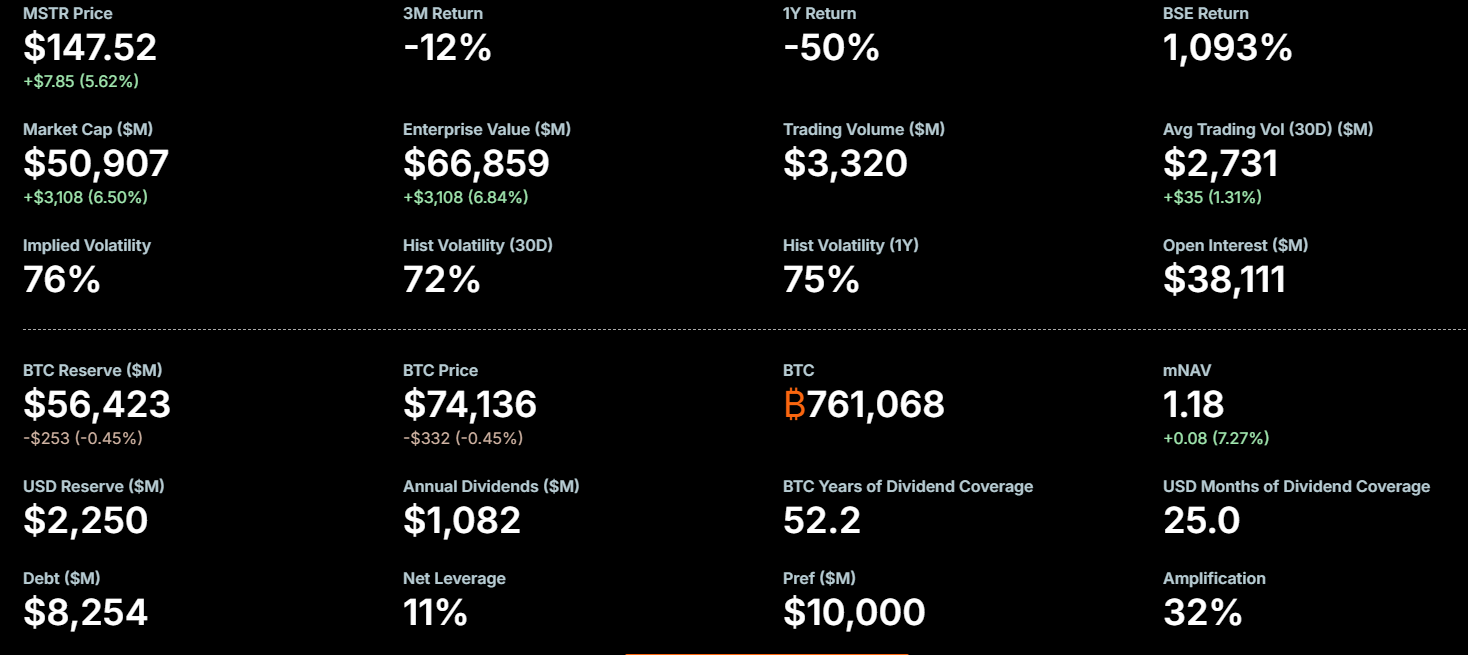Click the MSTR Price value $147.52
Image resolution: width=1468 pixels, height=655 pixels.
tap(90, 48)
